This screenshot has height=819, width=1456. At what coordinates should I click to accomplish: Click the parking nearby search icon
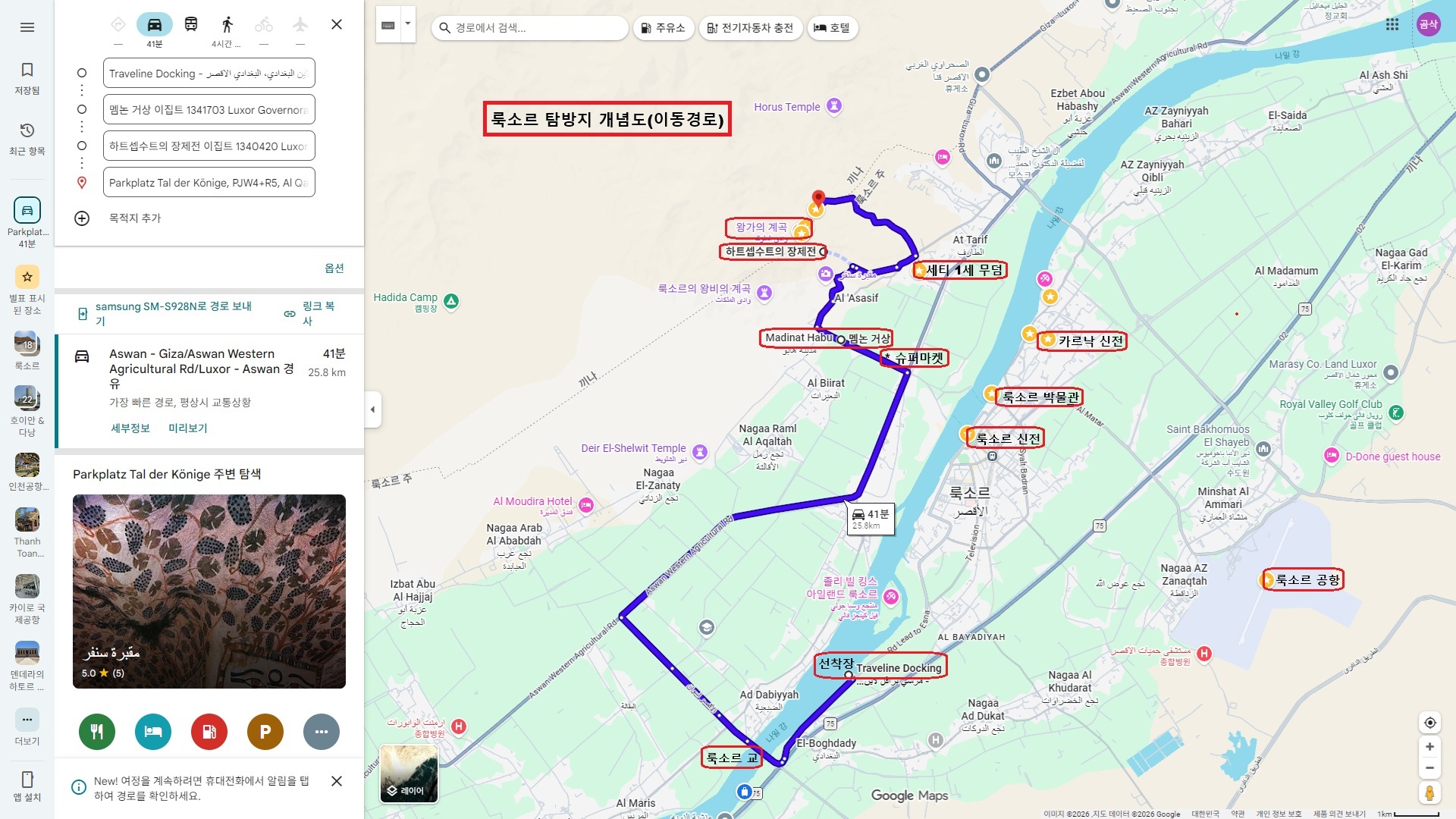click(265, 732)
